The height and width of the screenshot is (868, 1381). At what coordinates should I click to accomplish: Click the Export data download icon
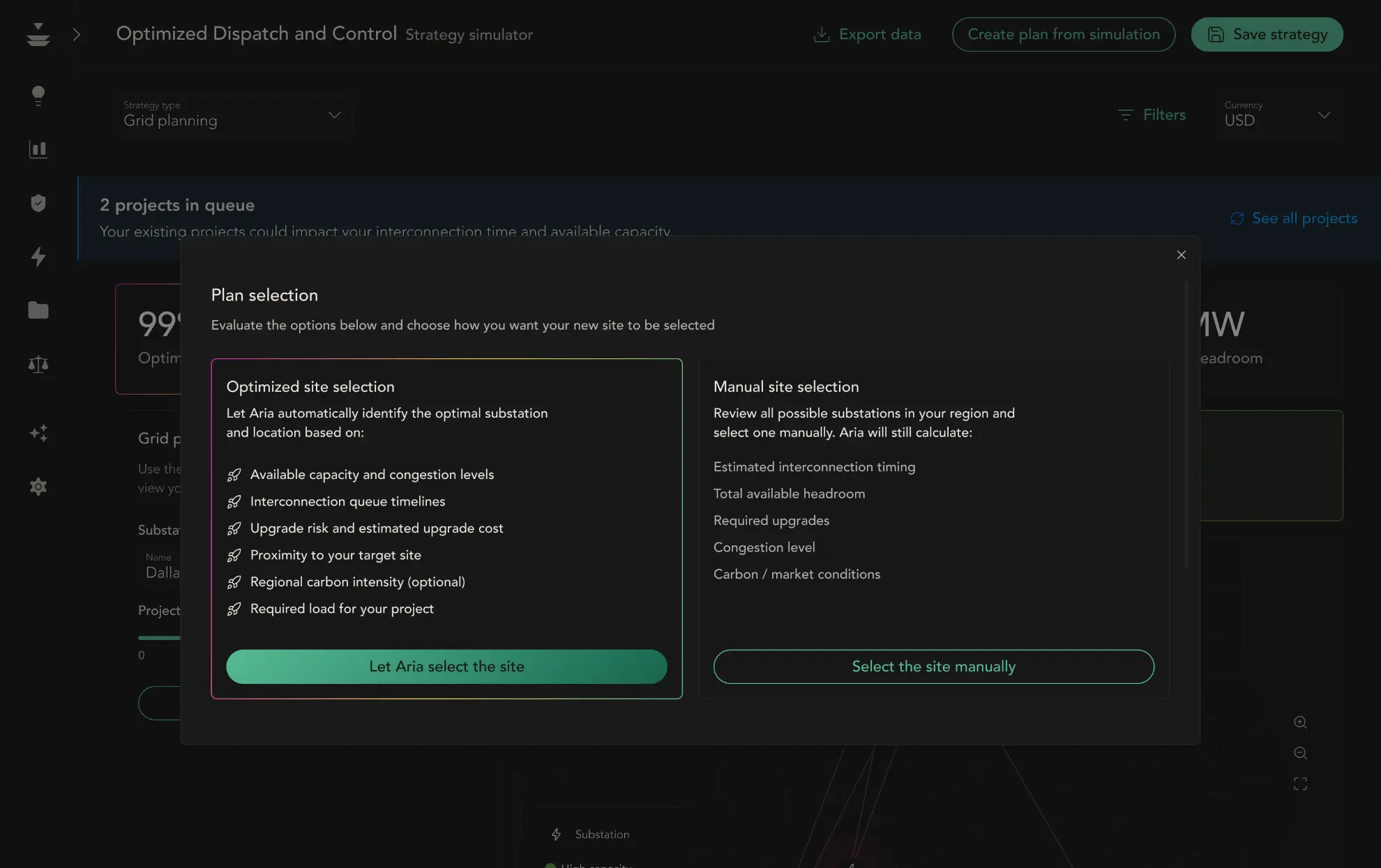tap(822, 34)
